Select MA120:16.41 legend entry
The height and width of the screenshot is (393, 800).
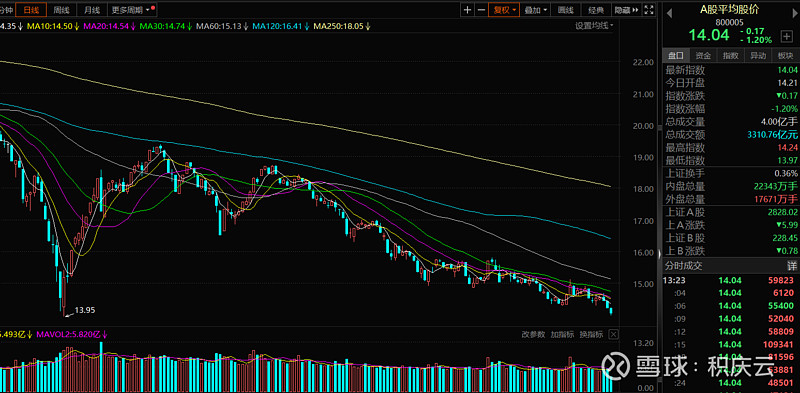(281, 26)
